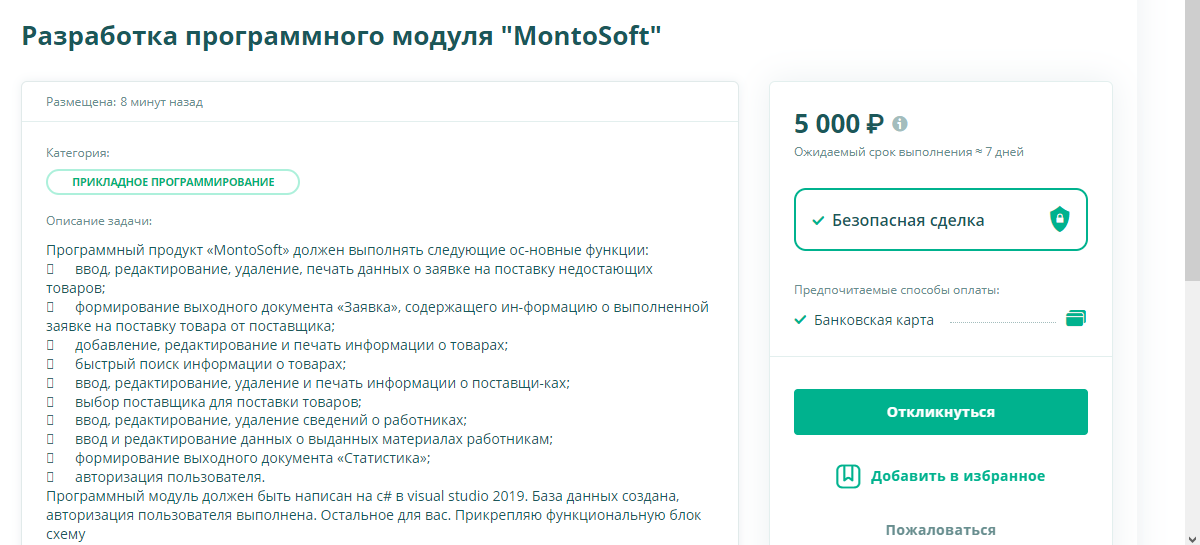Click the Описание задачи heading
This screenshot has width=1200, height=545.
[99, 221]
